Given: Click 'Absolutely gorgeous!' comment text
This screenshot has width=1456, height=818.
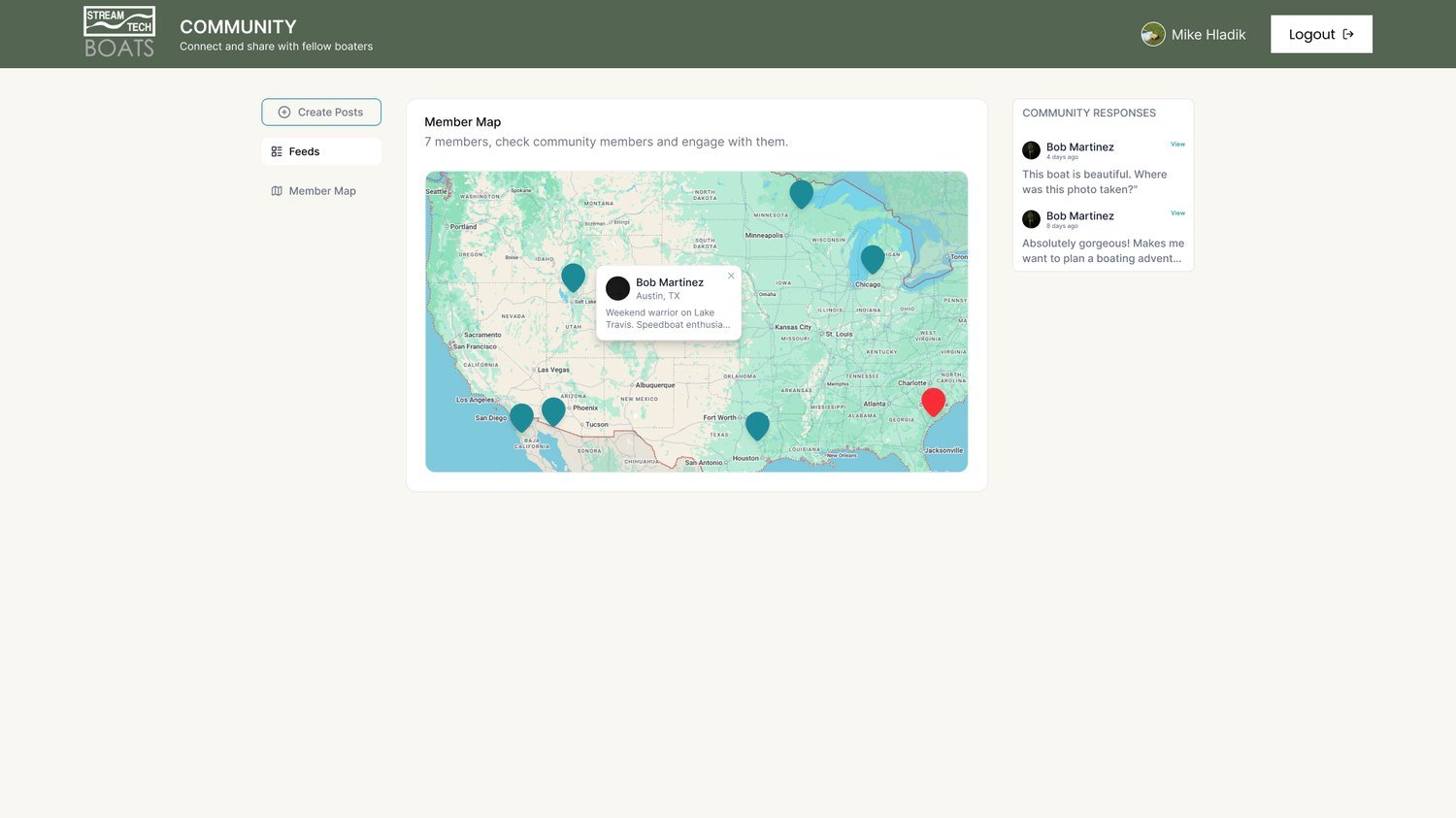Looking at the screenshot, I should coord(1103,250).
